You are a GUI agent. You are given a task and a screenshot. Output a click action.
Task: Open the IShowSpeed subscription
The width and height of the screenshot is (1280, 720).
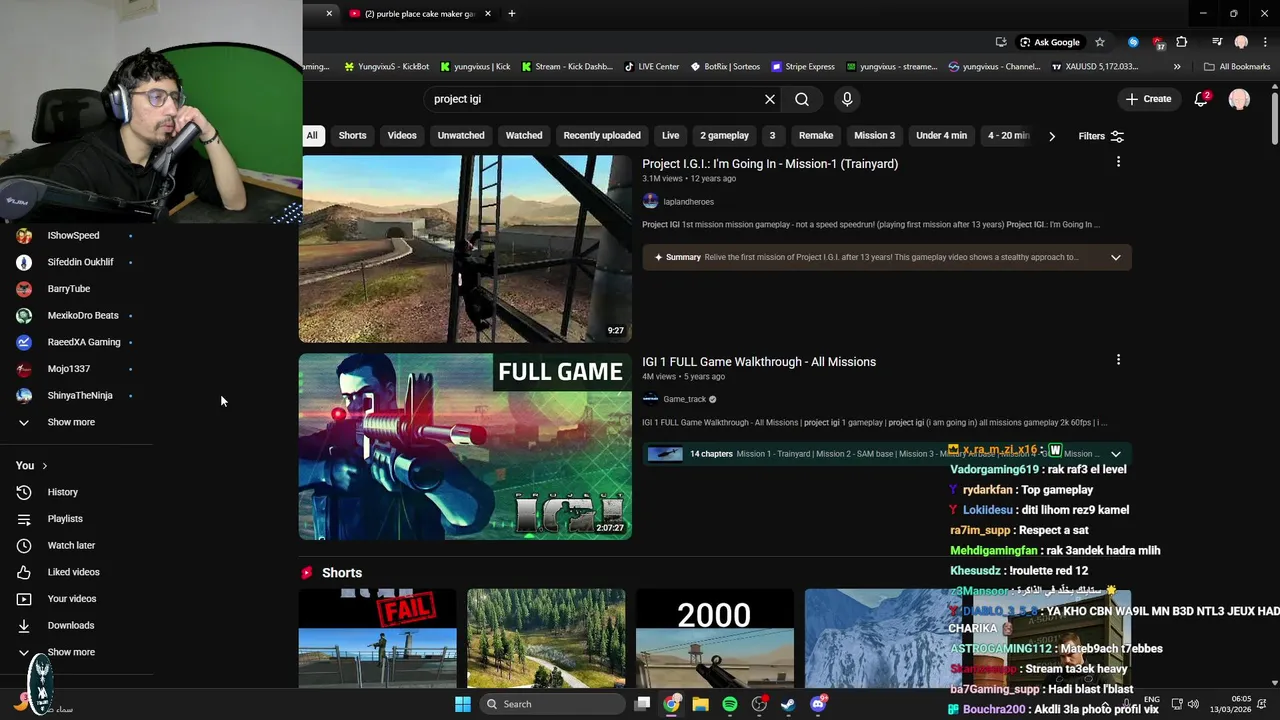coord(76,236)
